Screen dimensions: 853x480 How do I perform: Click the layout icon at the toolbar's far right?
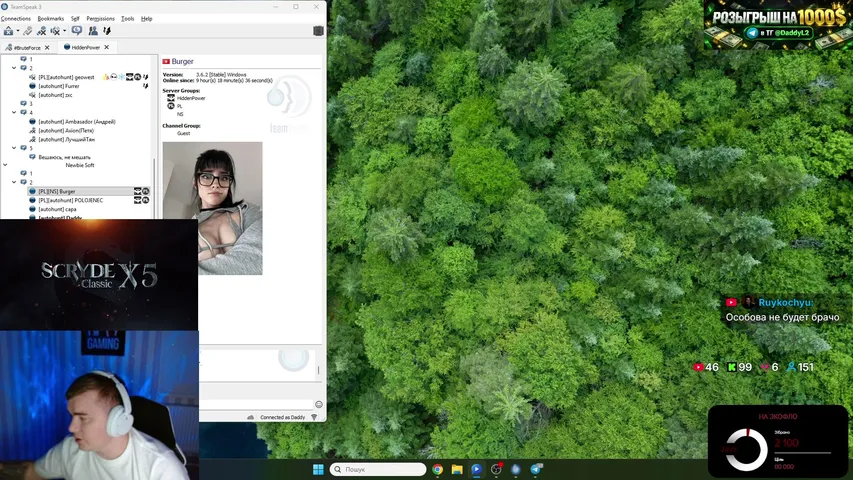(x=318, y=31)
